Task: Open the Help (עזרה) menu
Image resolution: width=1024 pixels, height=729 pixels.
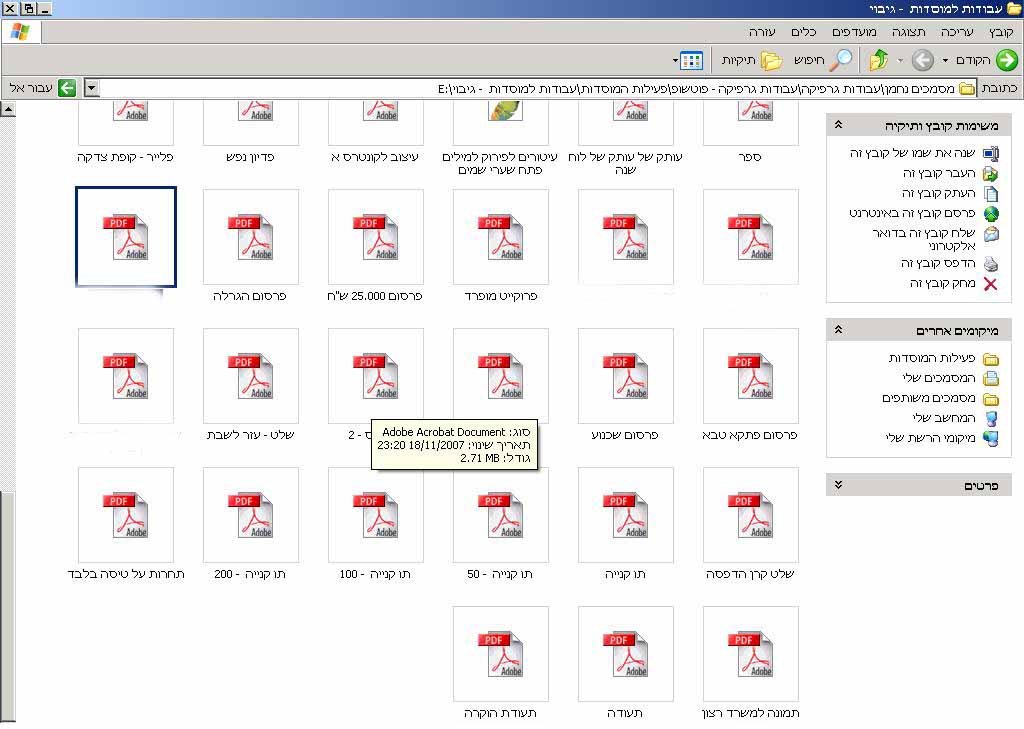Action: (x=761, y=32)
